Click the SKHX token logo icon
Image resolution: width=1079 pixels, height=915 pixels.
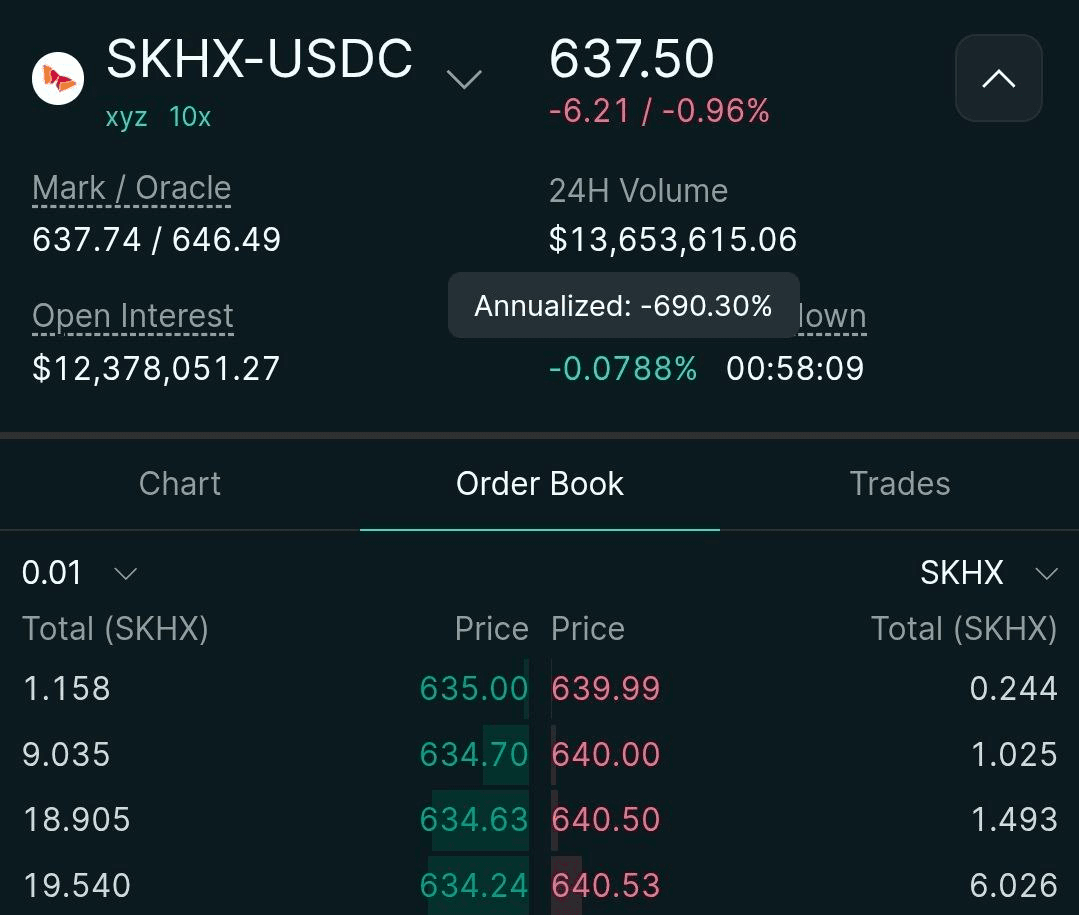coord(58,78)
